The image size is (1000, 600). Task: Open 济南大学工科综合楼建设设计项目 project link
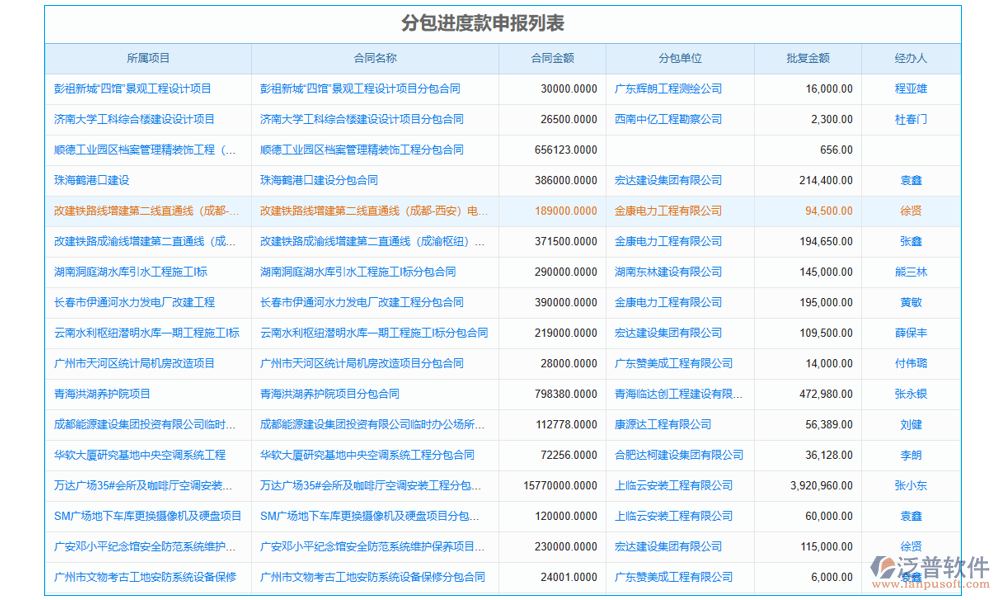click(x=134, y=120)
